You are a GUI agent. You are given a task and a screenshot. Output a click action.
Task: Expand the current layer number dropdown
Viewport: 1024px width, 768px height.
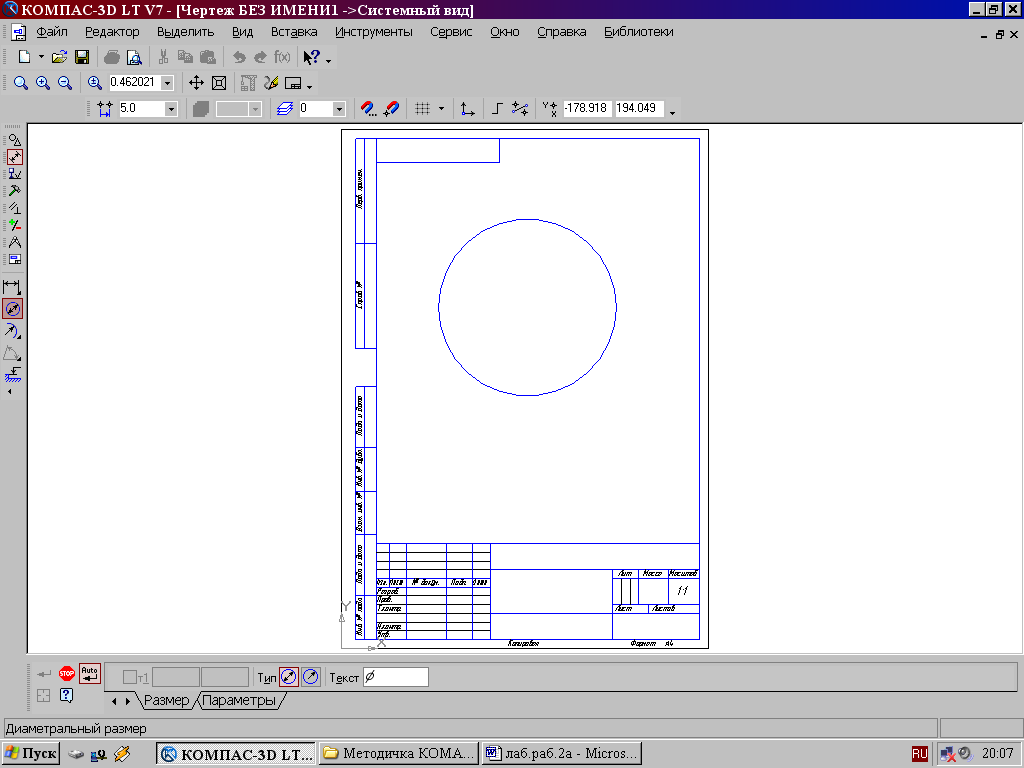pyautogui.click(x=339, y=109)
